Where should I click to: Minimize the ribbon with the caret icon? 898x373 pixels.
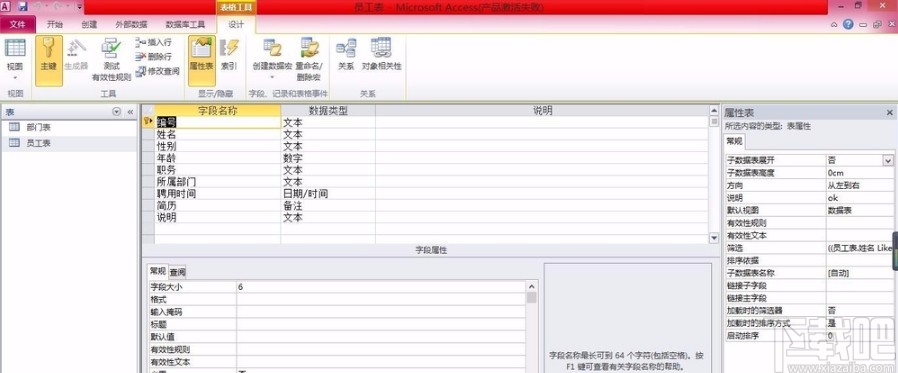tap(834, 25)
